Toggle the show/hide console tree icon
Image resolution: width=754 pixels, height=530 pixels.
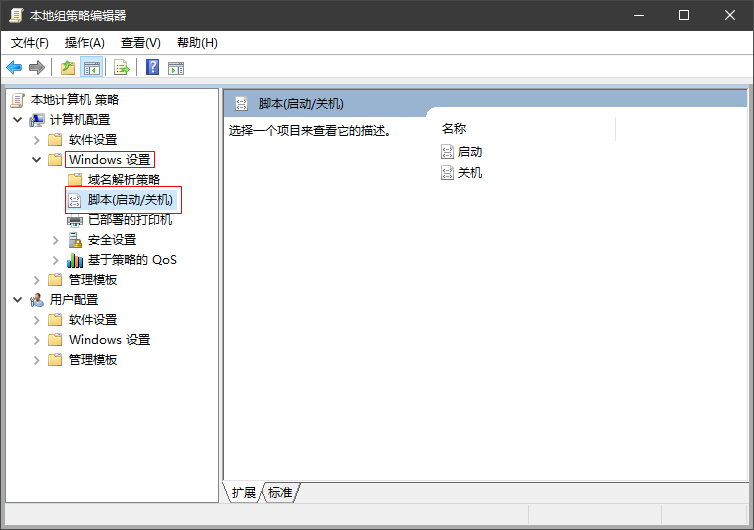point(91,68)
